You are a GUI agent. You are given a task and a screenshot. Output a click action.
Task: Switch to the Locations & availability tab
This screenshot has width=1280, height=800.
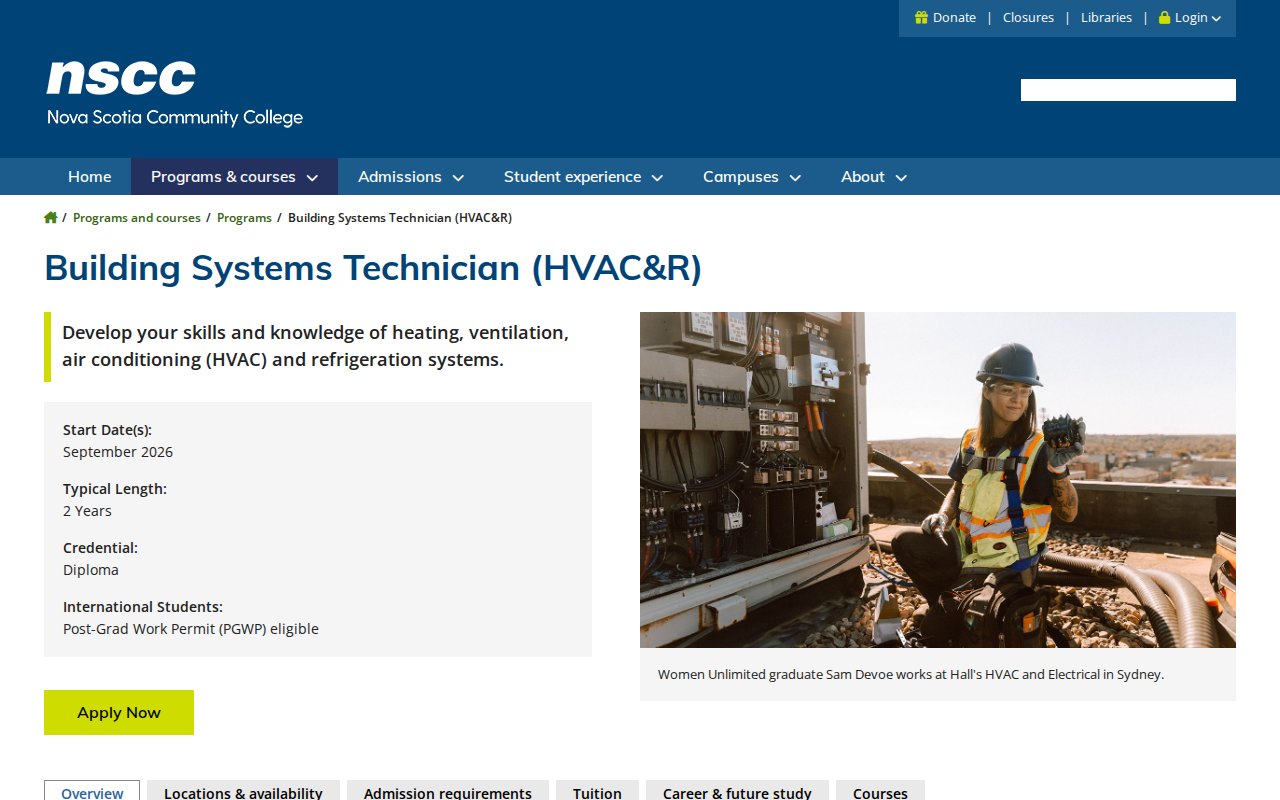(x=243, y=792)
